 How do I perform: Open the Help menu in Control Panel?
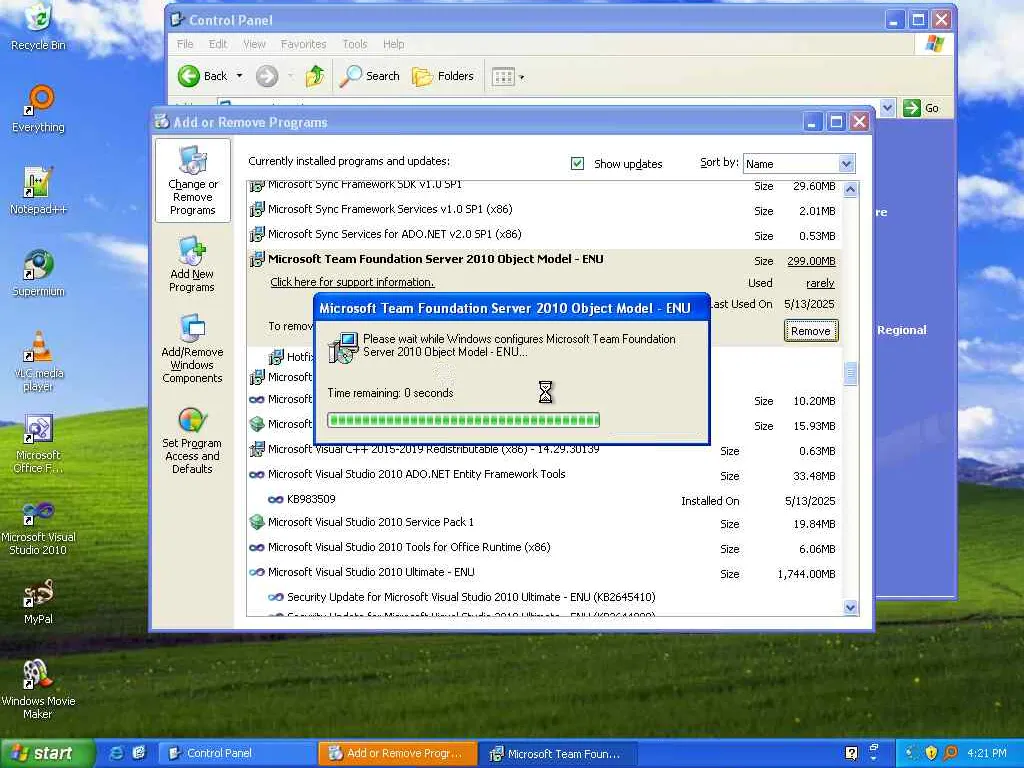pos(394,44)
